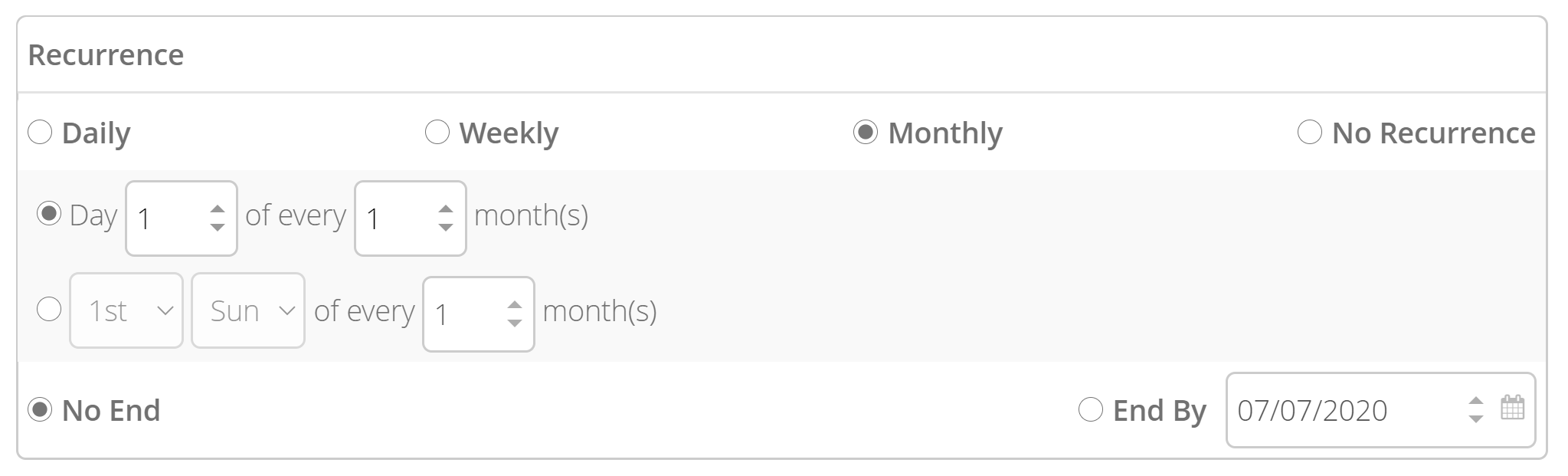This screenshot has height=476, width=1568.
Task: Pick No Recurrence option
Action: [x=1310, y=133]
